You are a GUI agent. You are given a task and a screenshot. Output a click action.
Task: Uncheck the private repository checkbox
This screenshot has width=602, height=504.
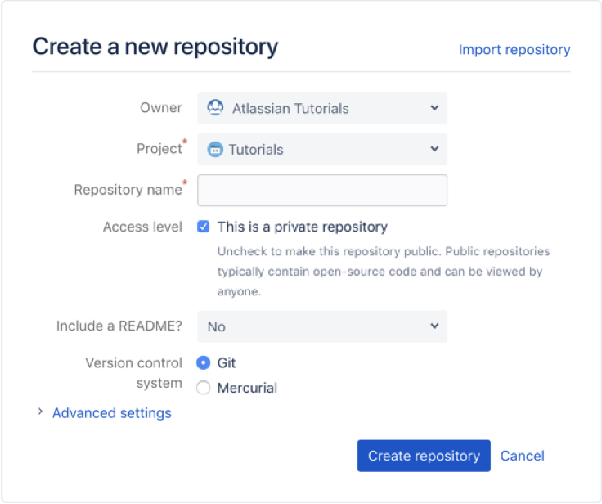pos(203,226)
